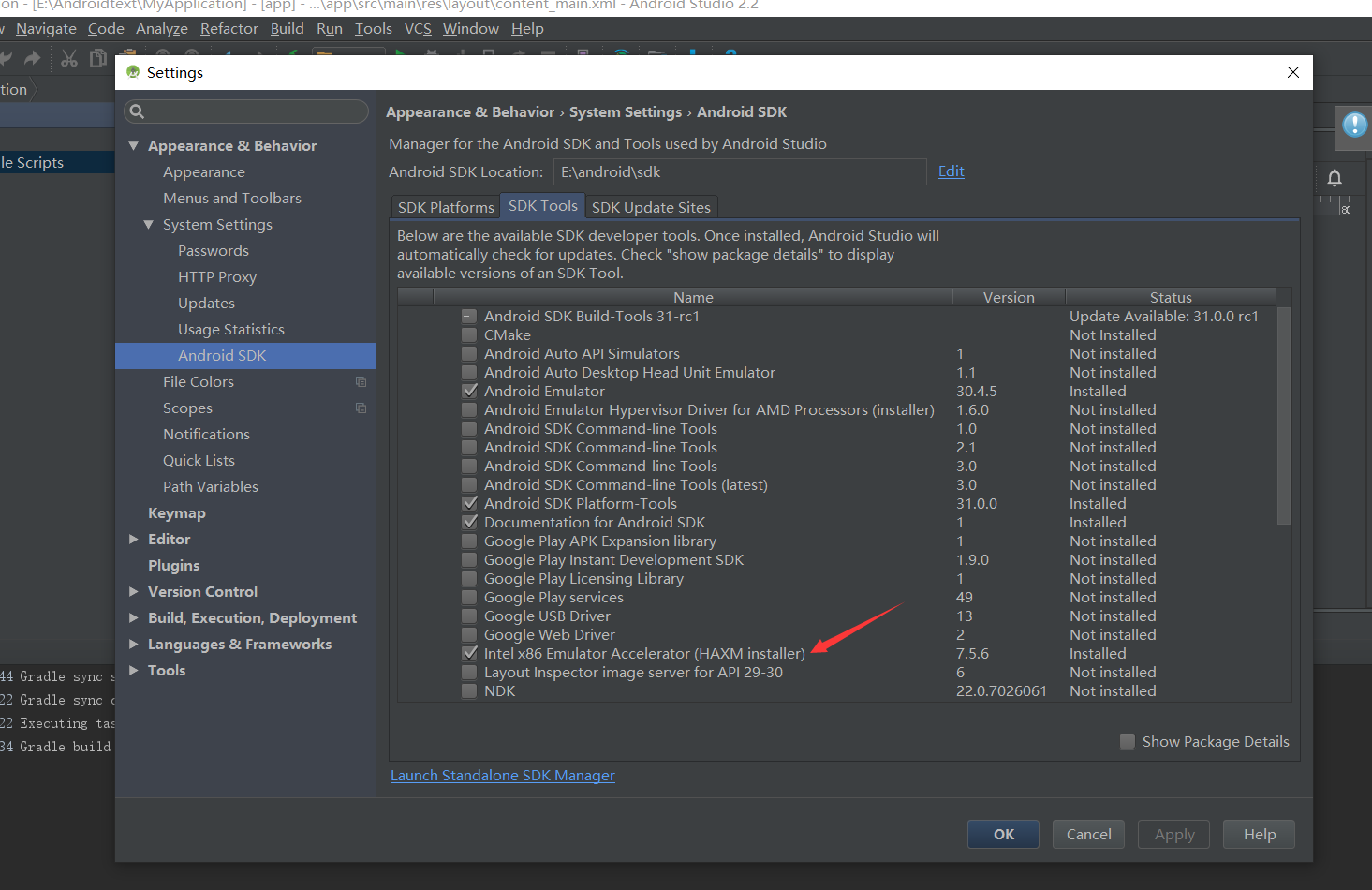
Task: Open the Keymap settings
Action: pyautogui.click(x=177, y=513)
